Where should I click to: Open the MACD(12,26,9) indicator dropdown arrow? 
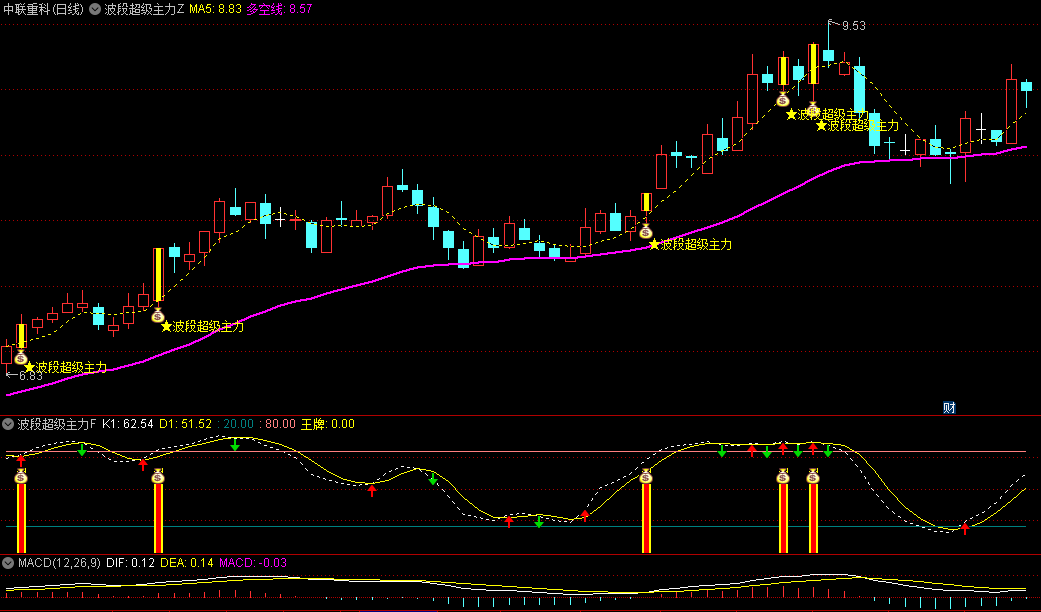click(8, 563)
